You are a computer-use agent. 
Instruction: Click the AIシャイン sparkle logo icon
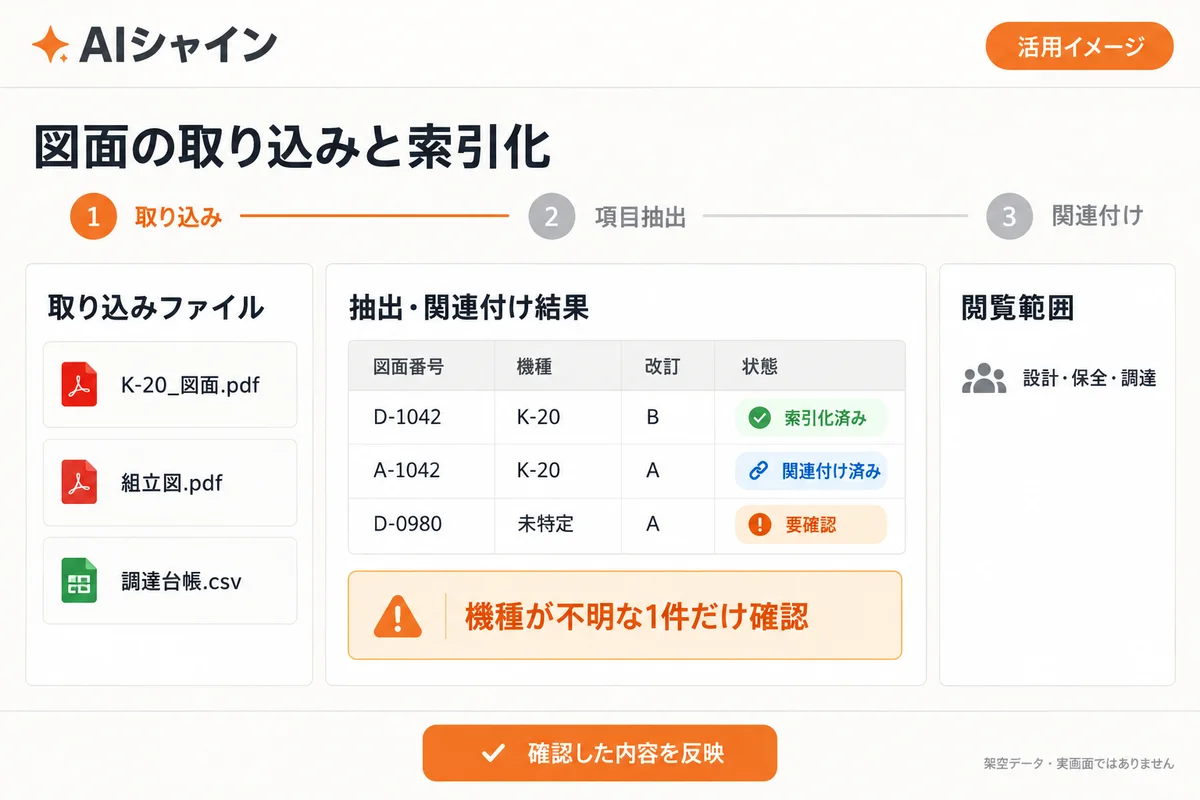(x=50, y=45)
